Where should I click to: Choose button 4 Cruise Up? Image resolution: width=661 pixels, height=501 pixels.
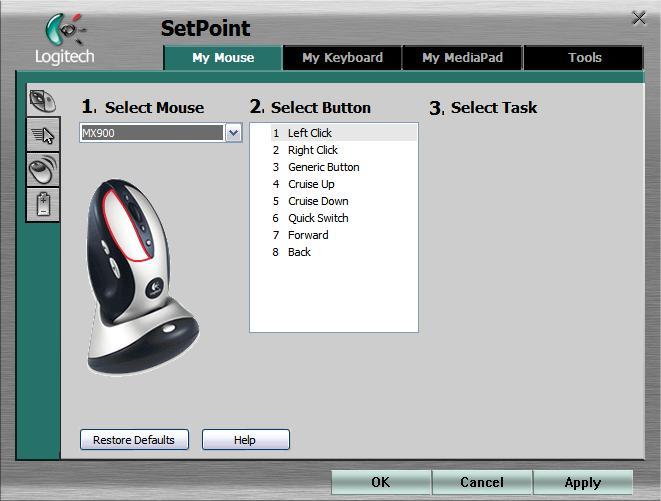point(344,184)
